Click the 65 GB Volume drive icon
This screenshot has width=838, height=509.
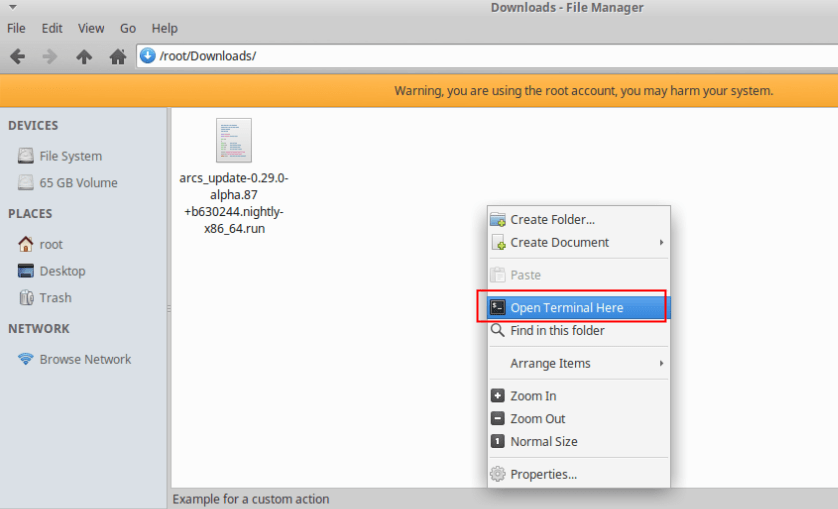point(25,182)
